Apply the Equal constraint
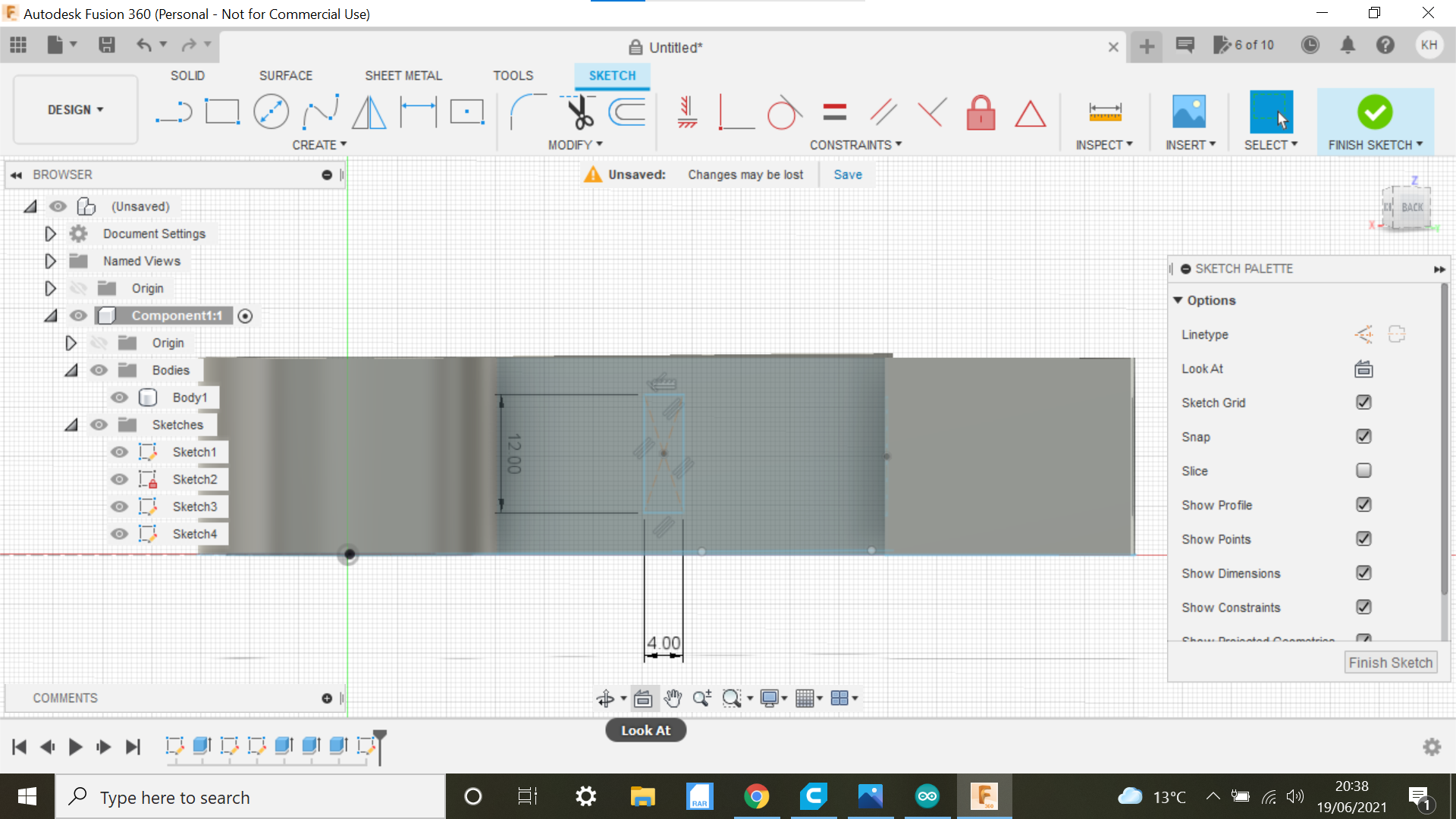This screenshot has height=819, width=1456. coord(834,112)
